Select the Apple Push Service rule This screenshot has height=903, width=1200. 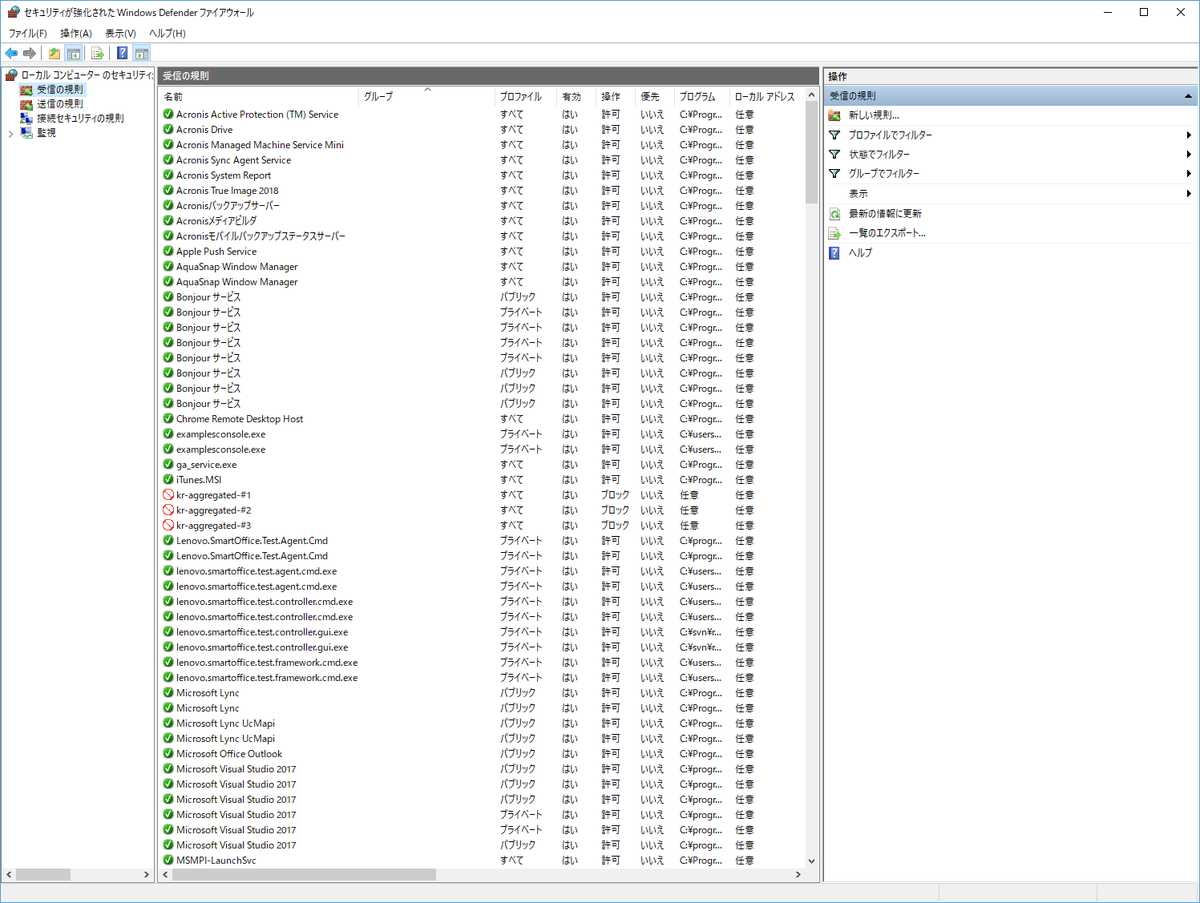[x=216, y=251]
